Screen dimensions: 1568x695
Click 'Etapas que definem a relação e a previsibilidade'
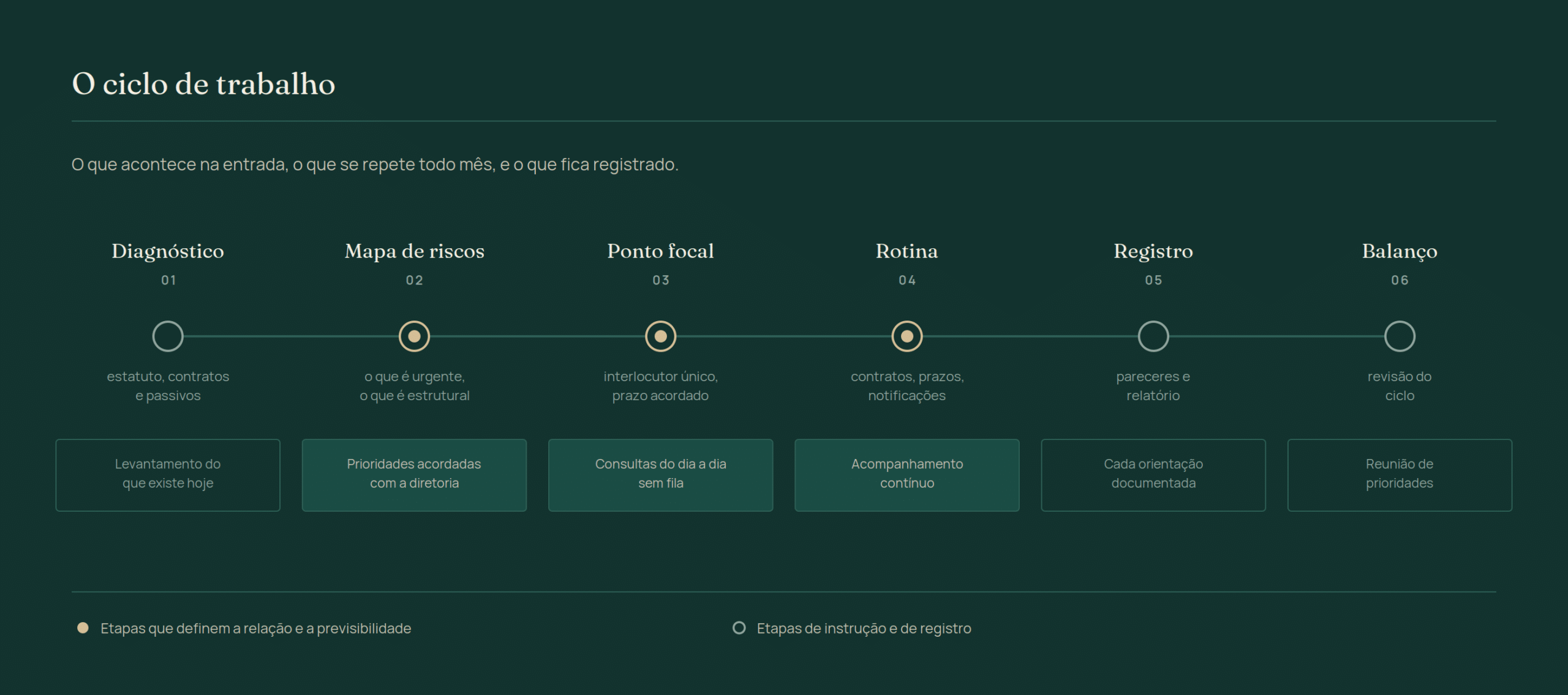pyautogui.click(x=255, y=628)
